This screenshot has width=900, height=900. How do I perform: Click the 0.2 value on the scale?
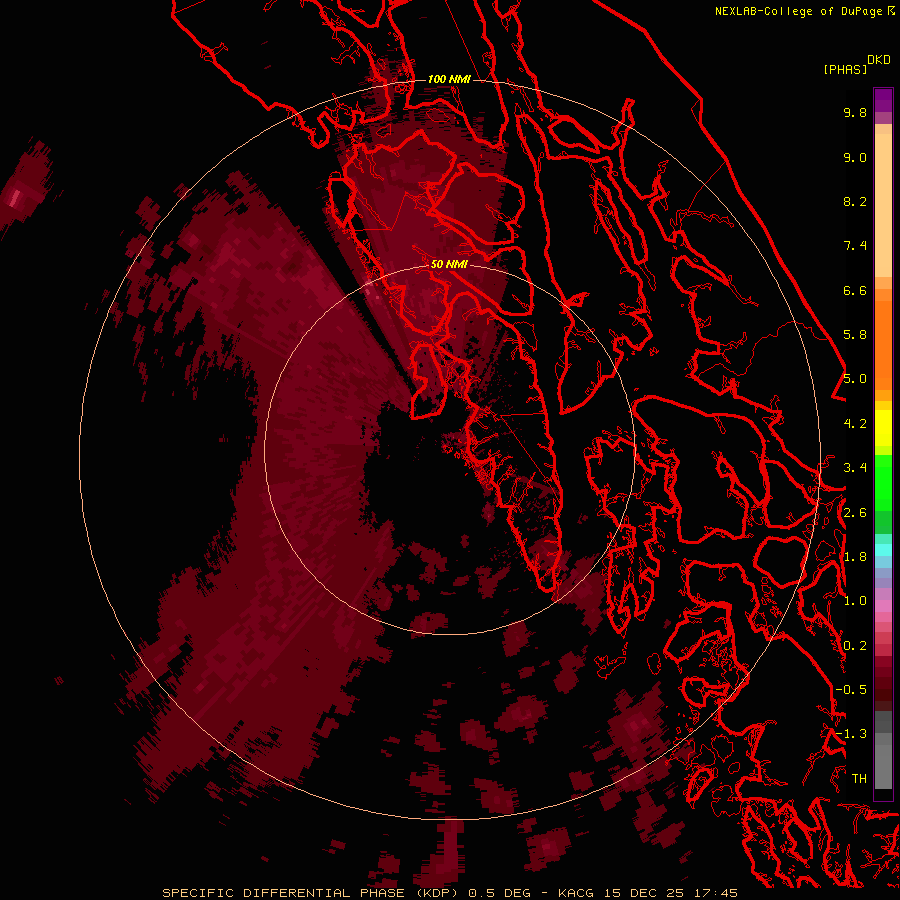(x=855, y=646)
